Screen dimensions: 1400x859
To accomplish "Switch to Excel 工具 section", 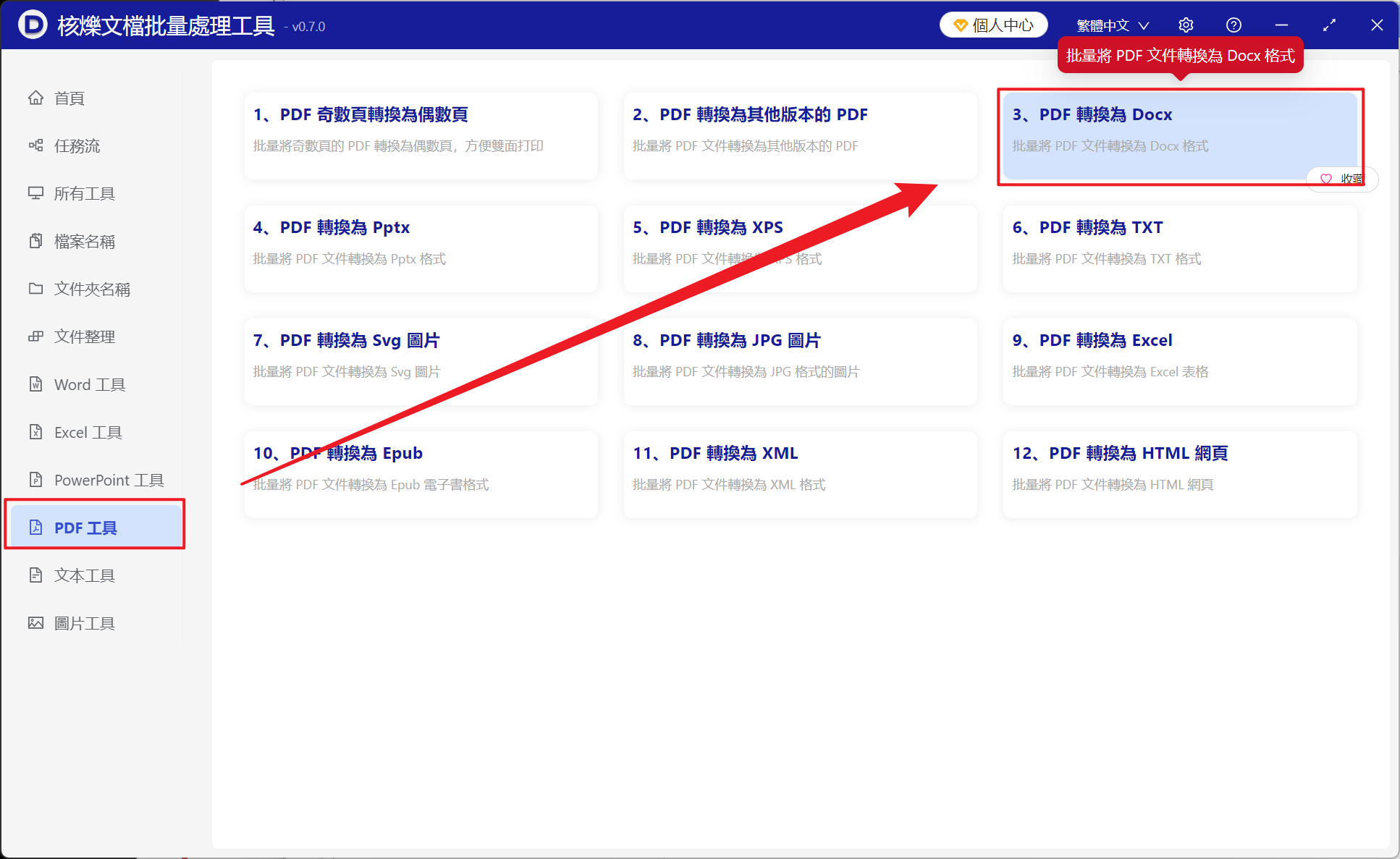I will click(x=94, y=432).
